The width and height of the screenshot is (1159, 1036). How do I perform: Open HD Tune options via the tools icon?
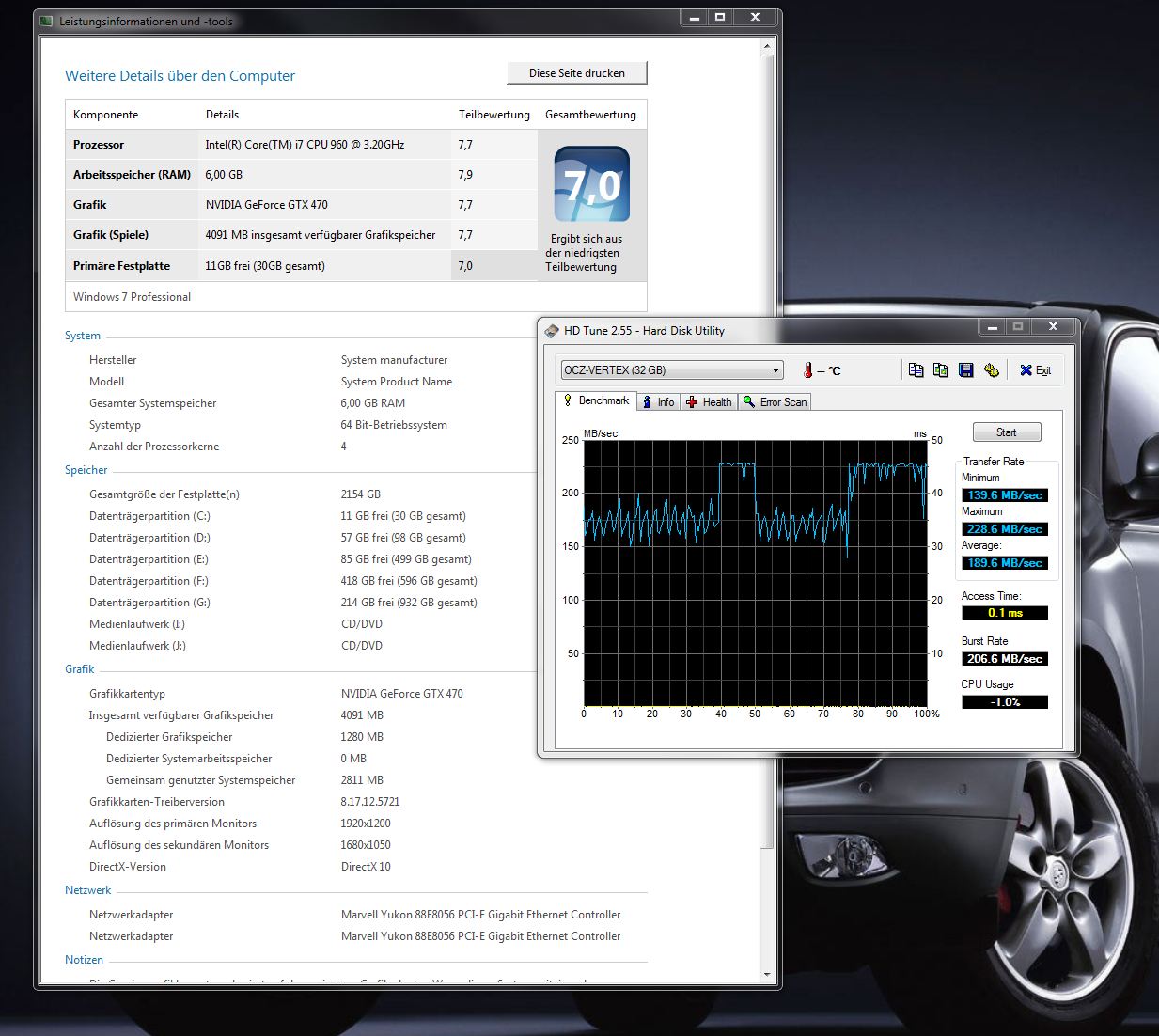coord(991,370)
